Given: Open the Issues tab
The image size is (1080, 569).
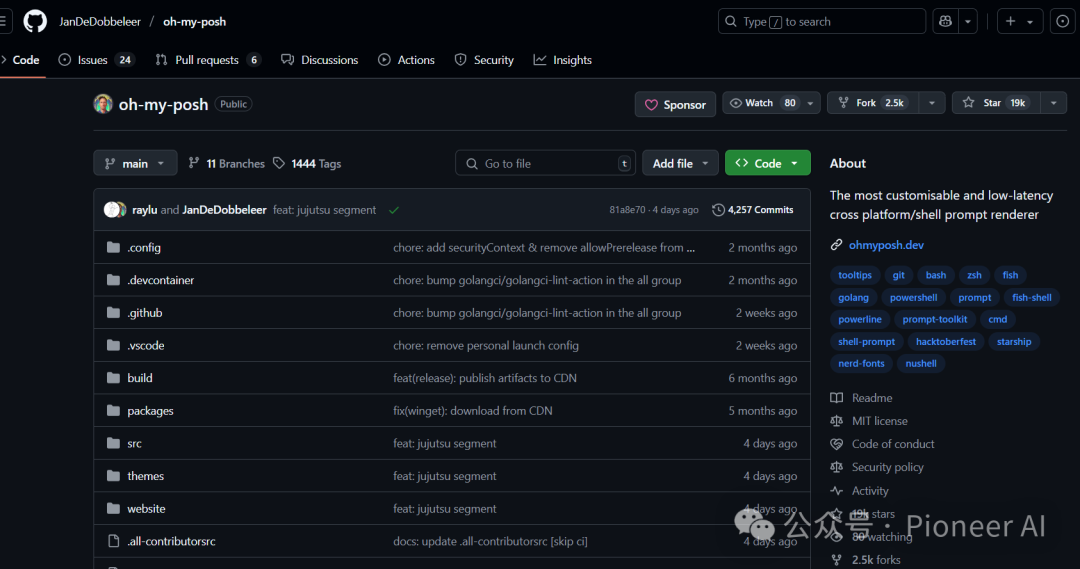Looking at the screenshot, I should pyautogui.click(x=96, y=60).
